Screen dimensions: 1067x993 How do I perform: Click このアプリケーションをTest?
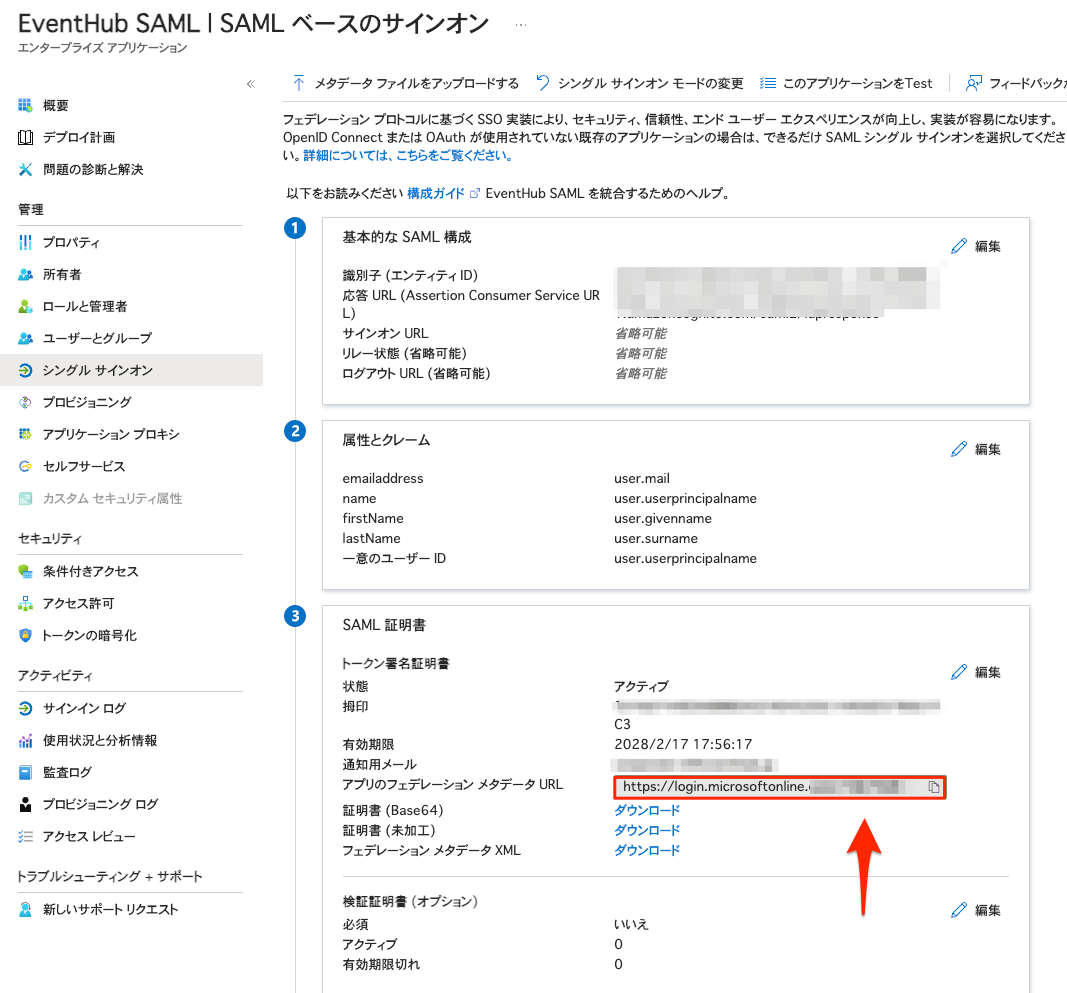(x=857, y=83)
